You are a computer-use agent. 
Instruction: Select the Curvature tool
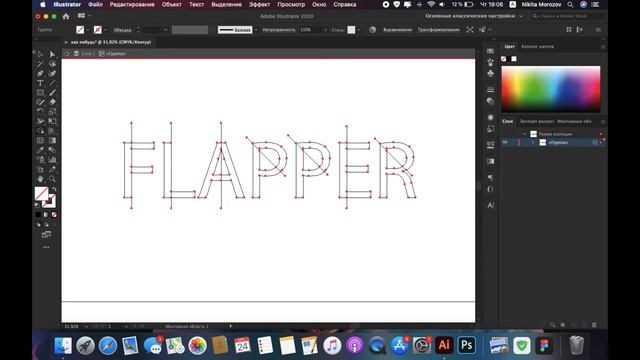tap(52, 73)
